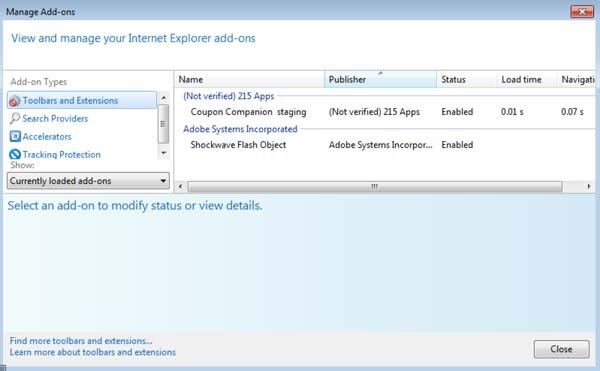Viewport: 600px width, 371px height.
Task: Collapse the Adobe Systems Incorporated group
Action: (x=240, y=129)
